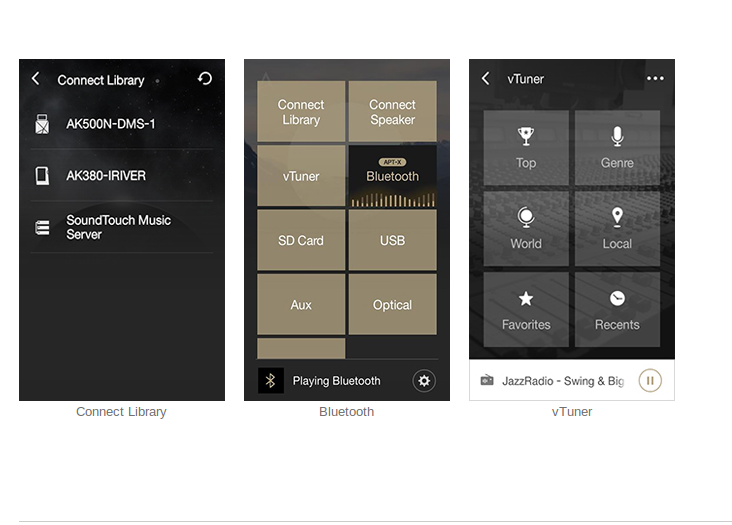Select AK380-IRIVER player icon
732x525 pixels.
tap(42, 175)
